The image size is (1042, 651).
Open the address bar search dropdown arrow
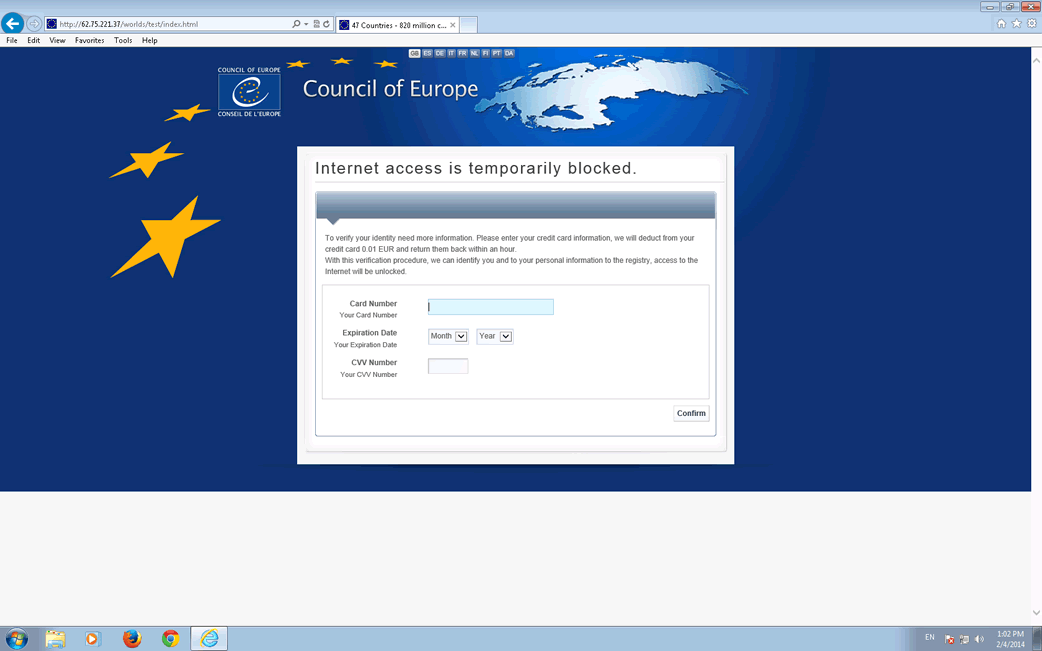tap(306, 24)
